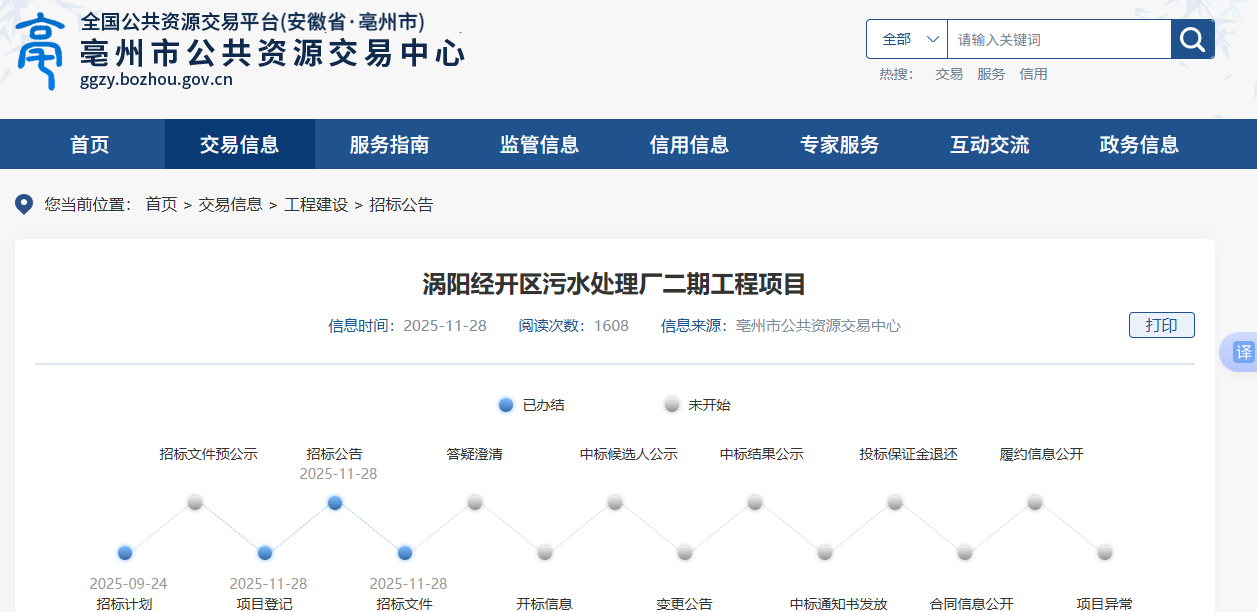Click the floating translate 译 icon
Viewport: 1257px width, 612px height.
1242,353
